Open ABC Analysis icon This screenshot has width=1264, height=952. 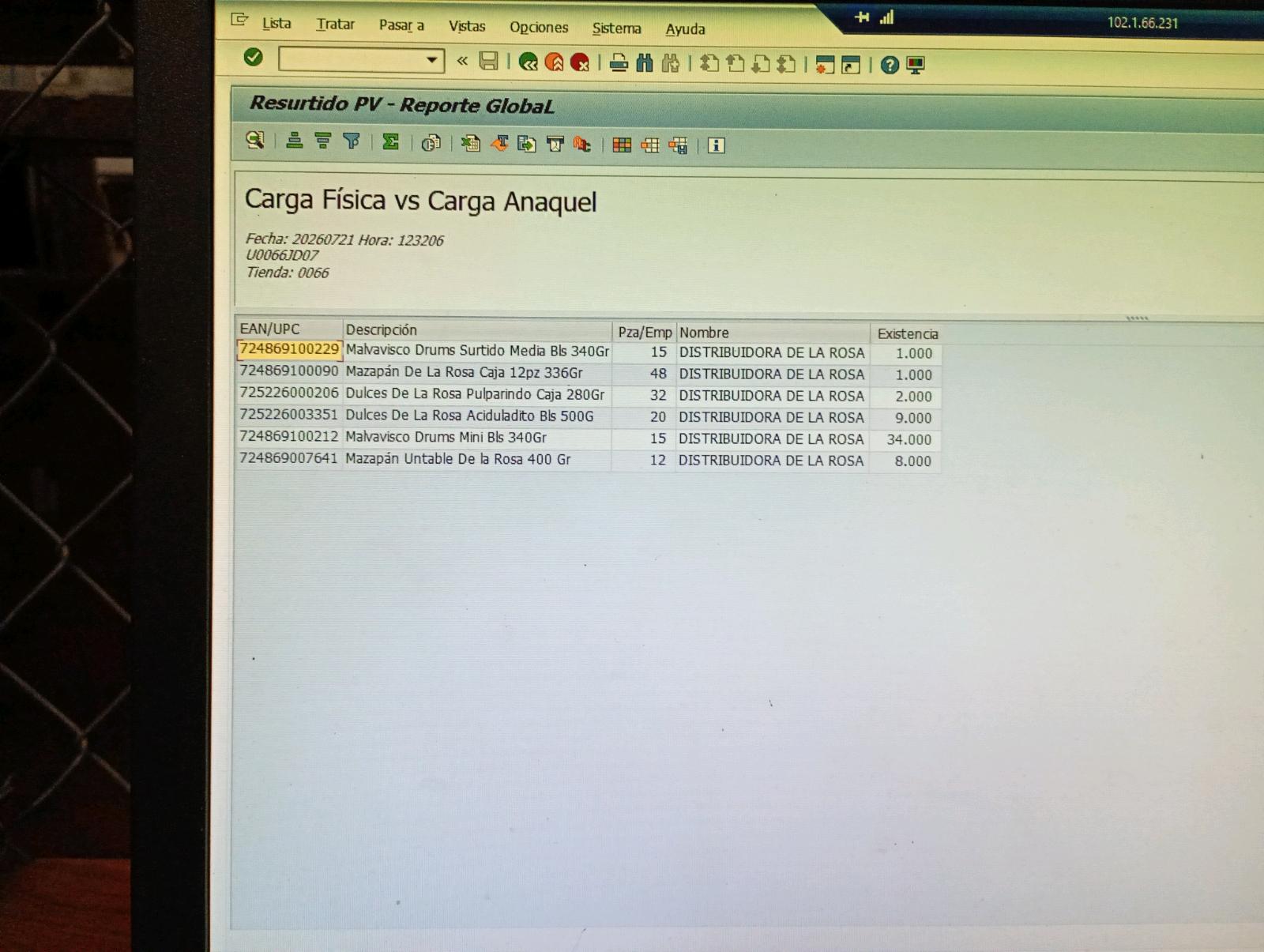(582, 144)
